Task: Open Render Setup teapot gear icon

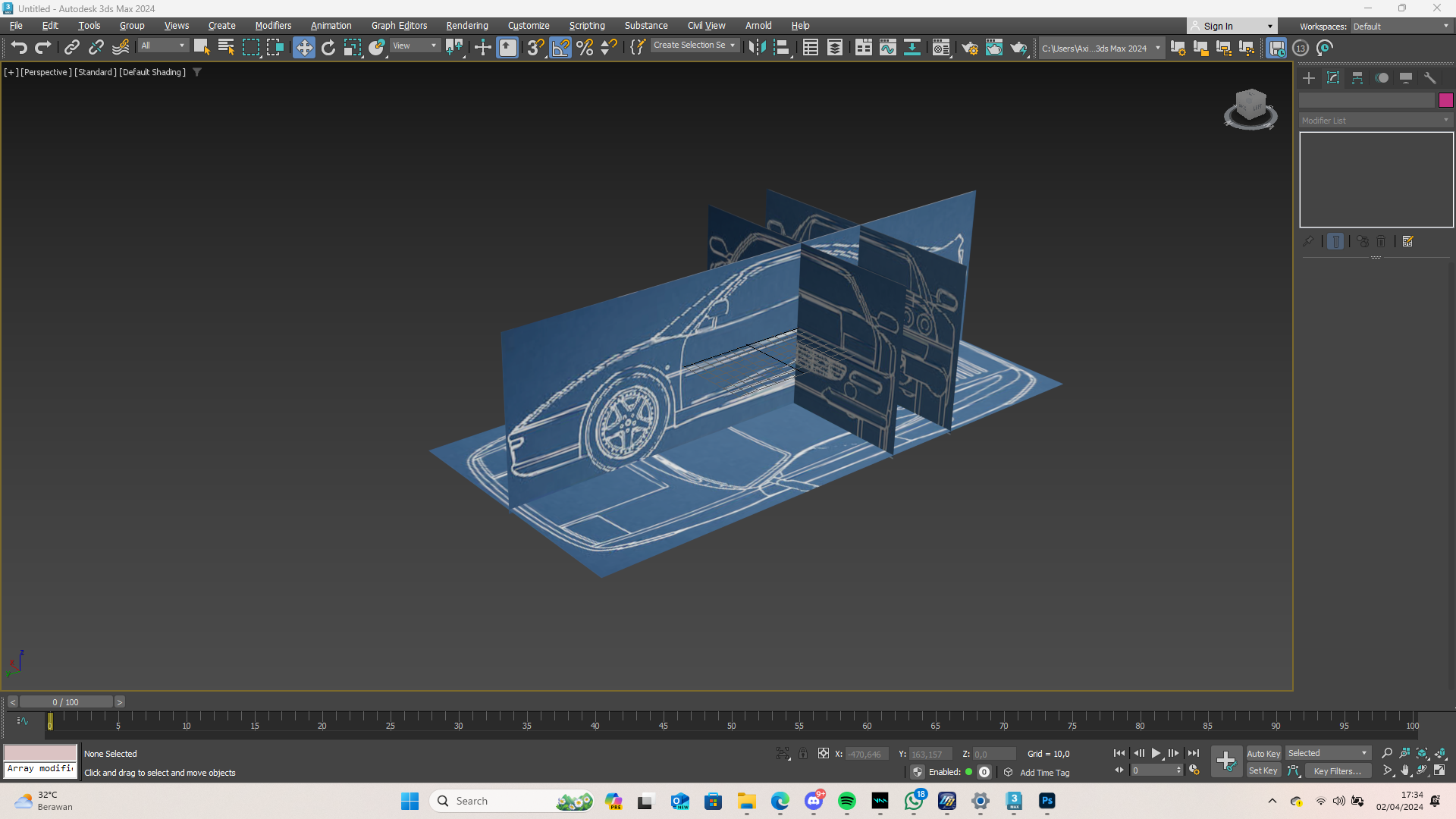Action: click(x=970, y=48)
